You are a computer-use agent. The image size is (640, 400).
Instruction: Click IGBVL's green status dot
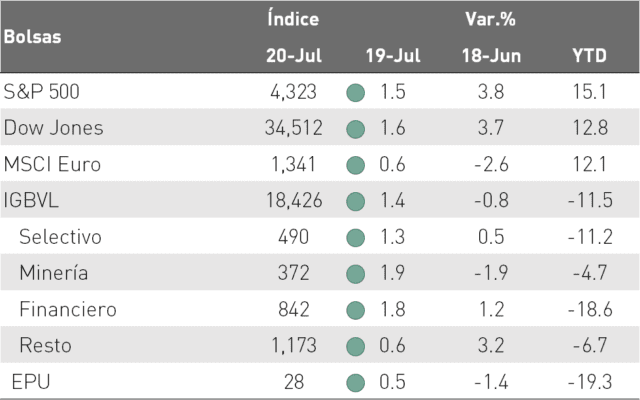pos(355,202)
